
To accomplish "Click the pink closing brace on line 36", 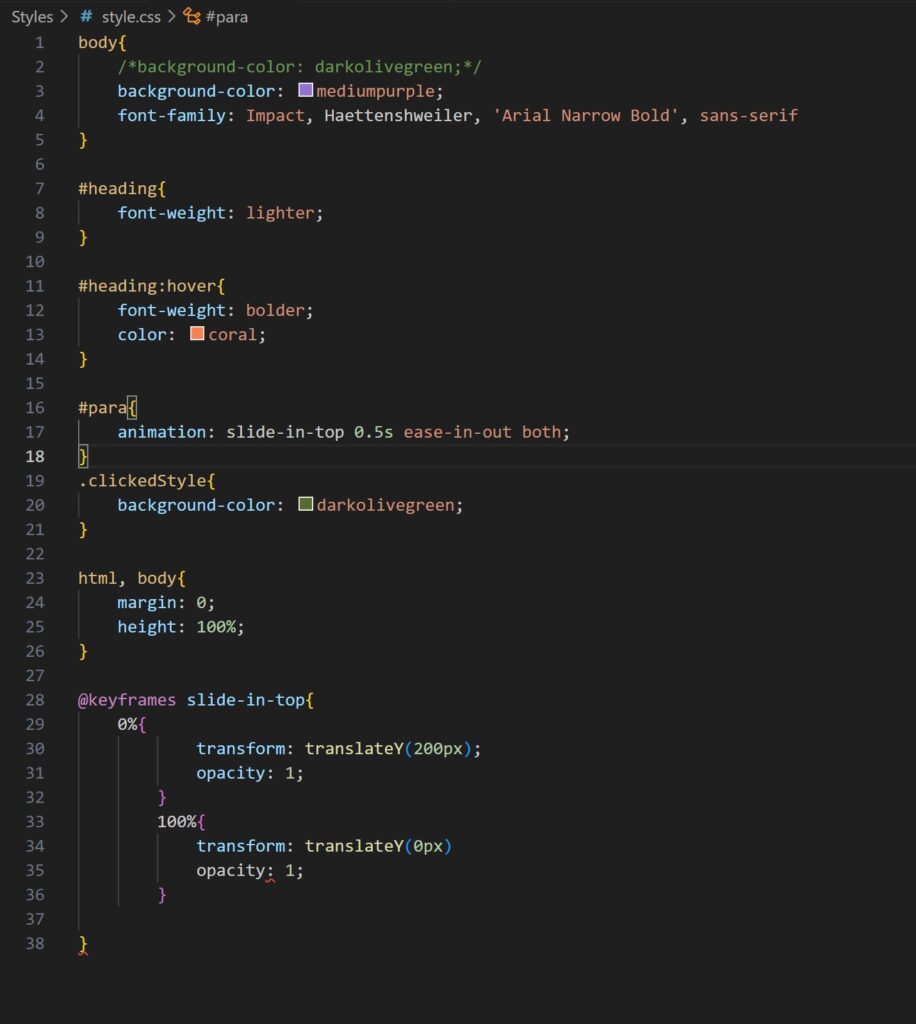I will click(162, 895).
